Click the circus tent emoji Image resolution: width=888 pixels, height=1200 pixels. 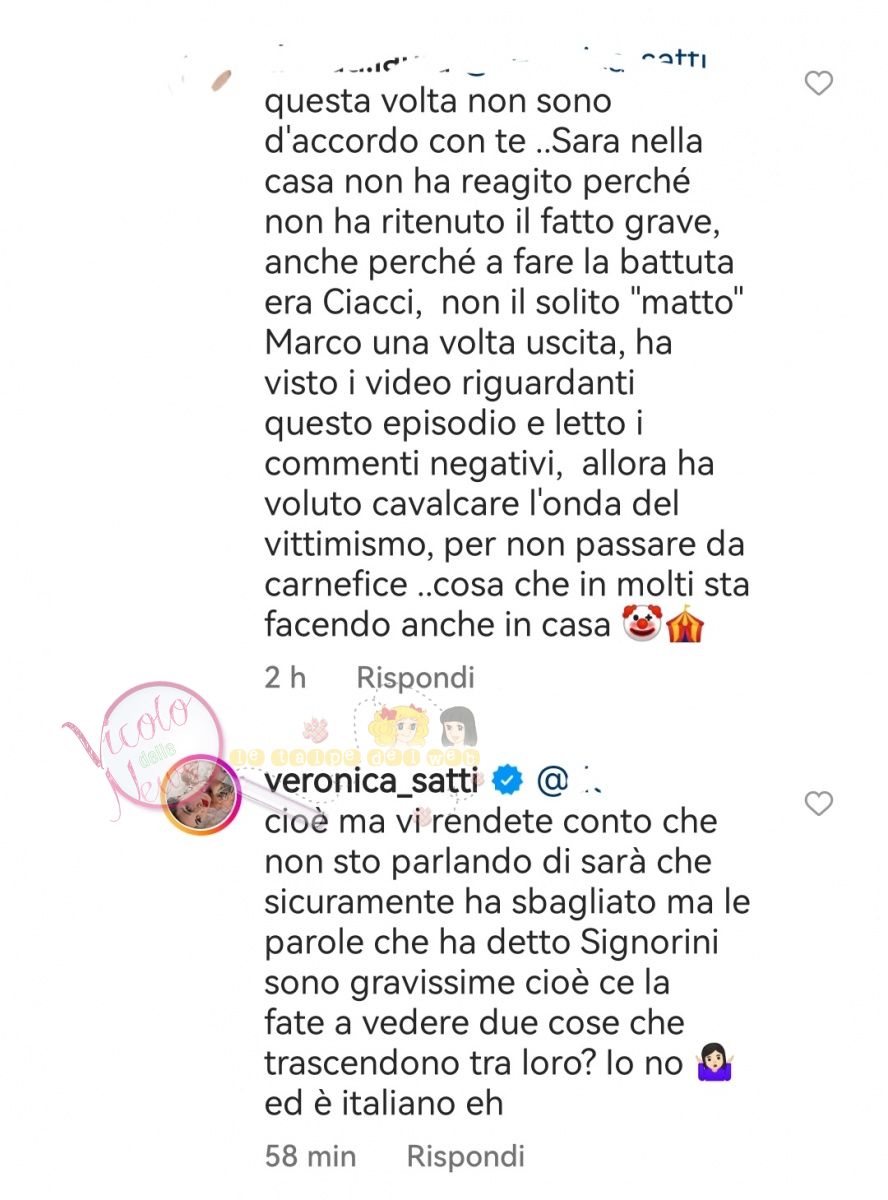tap(686, 623)
